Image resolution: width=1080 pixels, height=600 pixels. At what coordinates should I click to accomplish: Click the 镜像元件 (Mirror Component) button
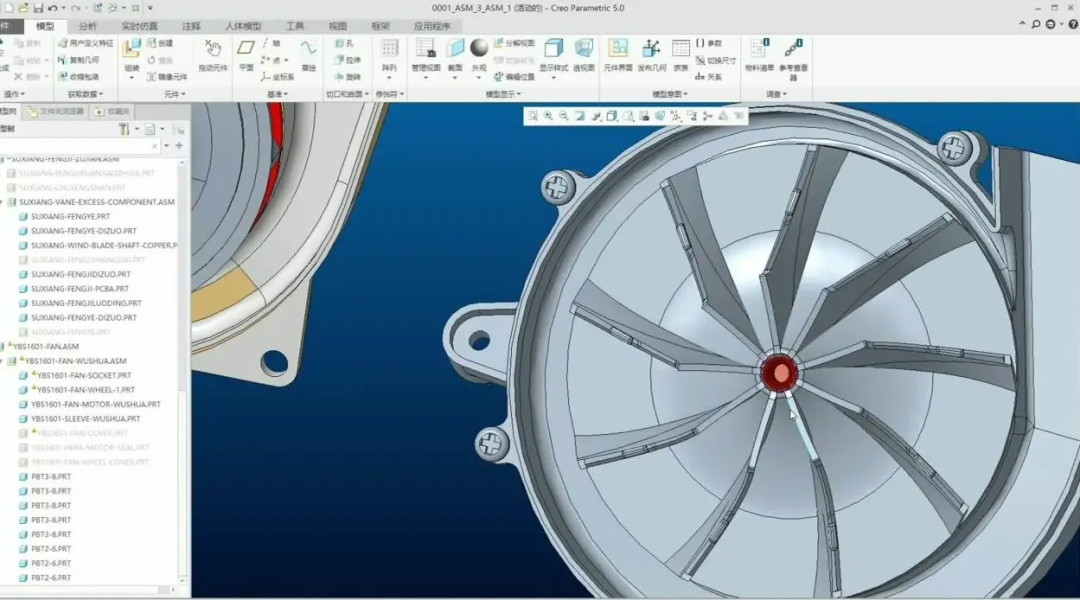(166, 77)
